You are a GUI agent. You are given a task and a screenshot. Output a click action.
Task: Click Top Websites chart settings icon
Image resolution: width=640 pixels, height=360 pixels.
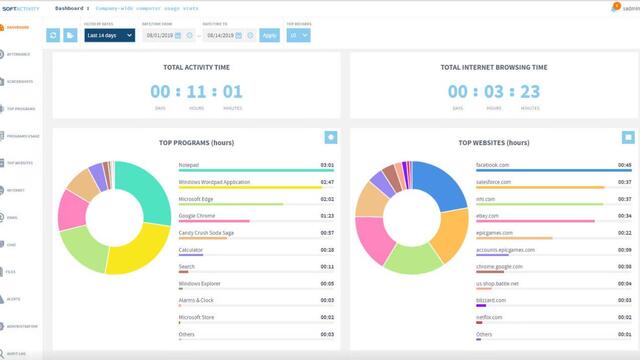(628, 137)
